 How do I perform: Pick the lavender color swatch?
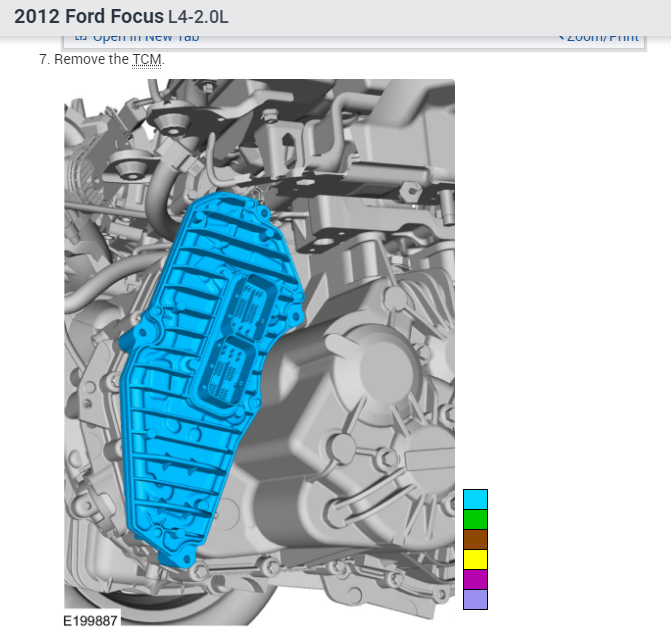pos(475,599)
